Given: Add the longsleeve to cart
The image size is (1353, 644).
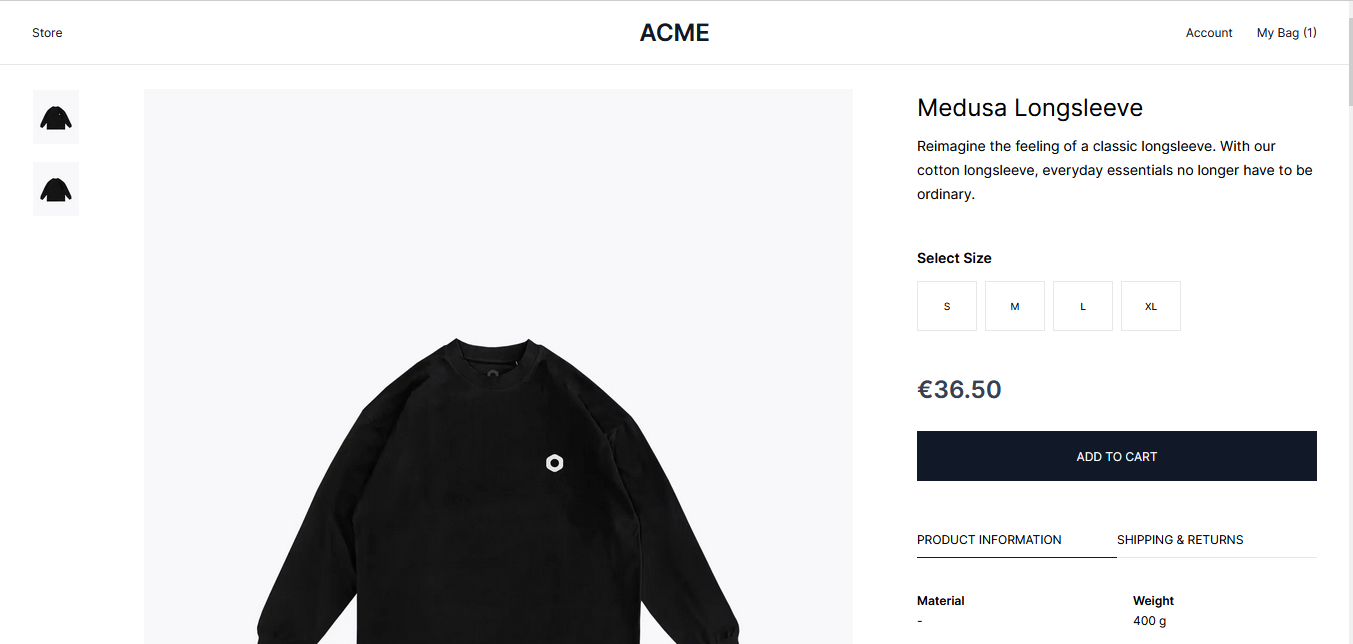Looking at the screenshot, I should tap(1117, 456).
